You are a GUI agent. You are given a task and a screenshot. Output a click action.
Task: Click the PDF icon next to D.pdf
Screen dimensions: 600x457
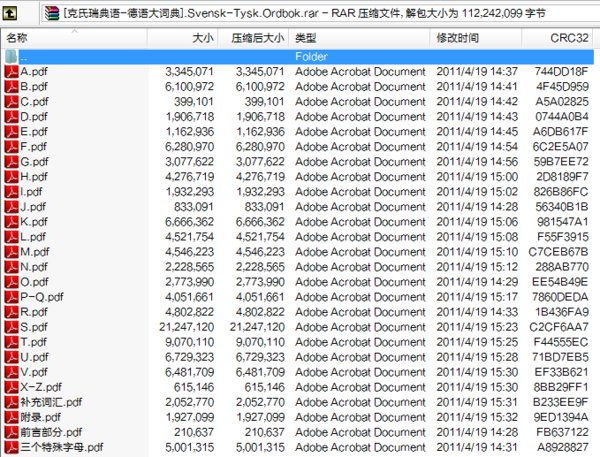pos(11,116)
